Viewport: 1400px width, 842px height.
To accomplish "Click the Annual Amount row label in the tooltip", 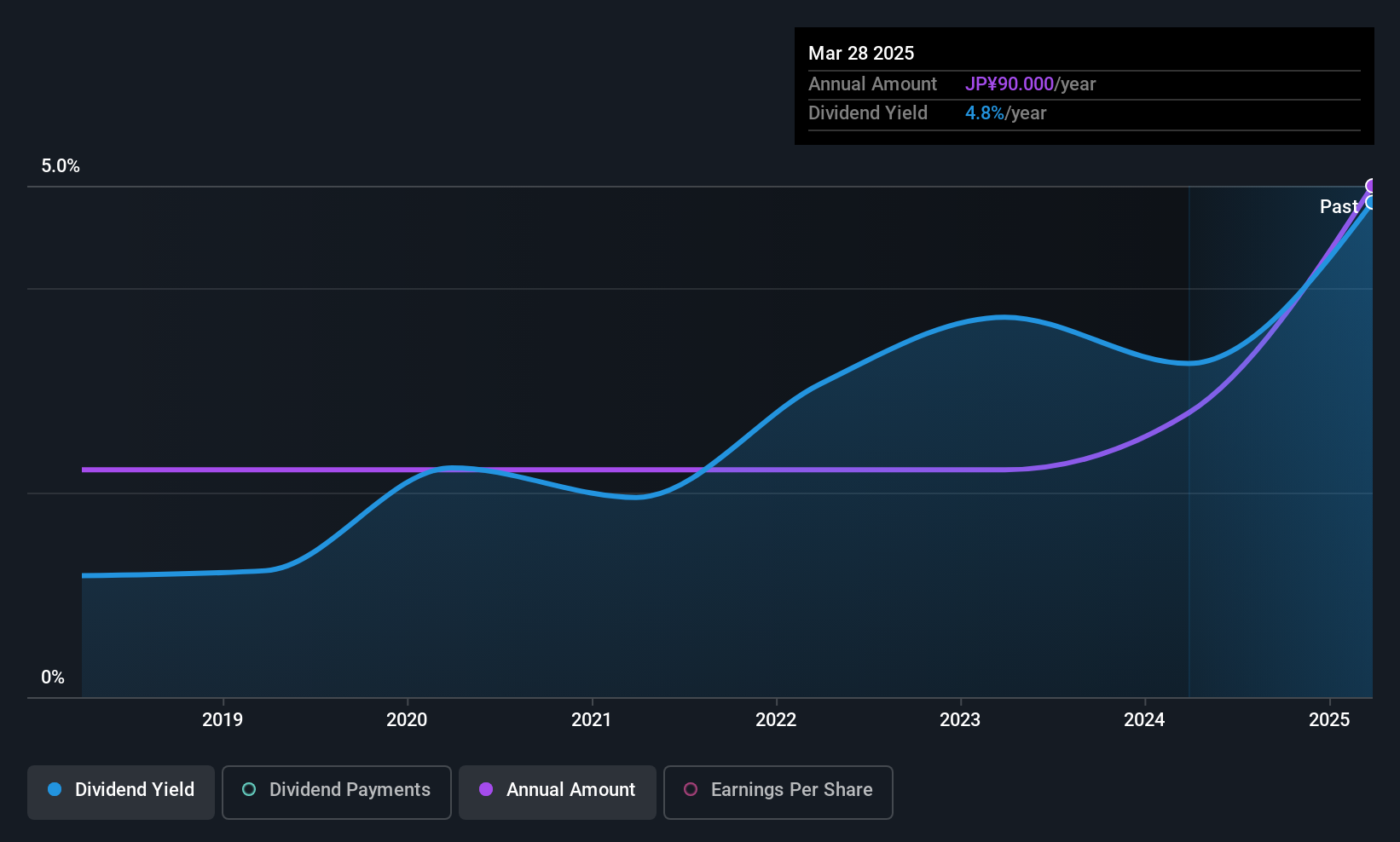I will (872, 84).
